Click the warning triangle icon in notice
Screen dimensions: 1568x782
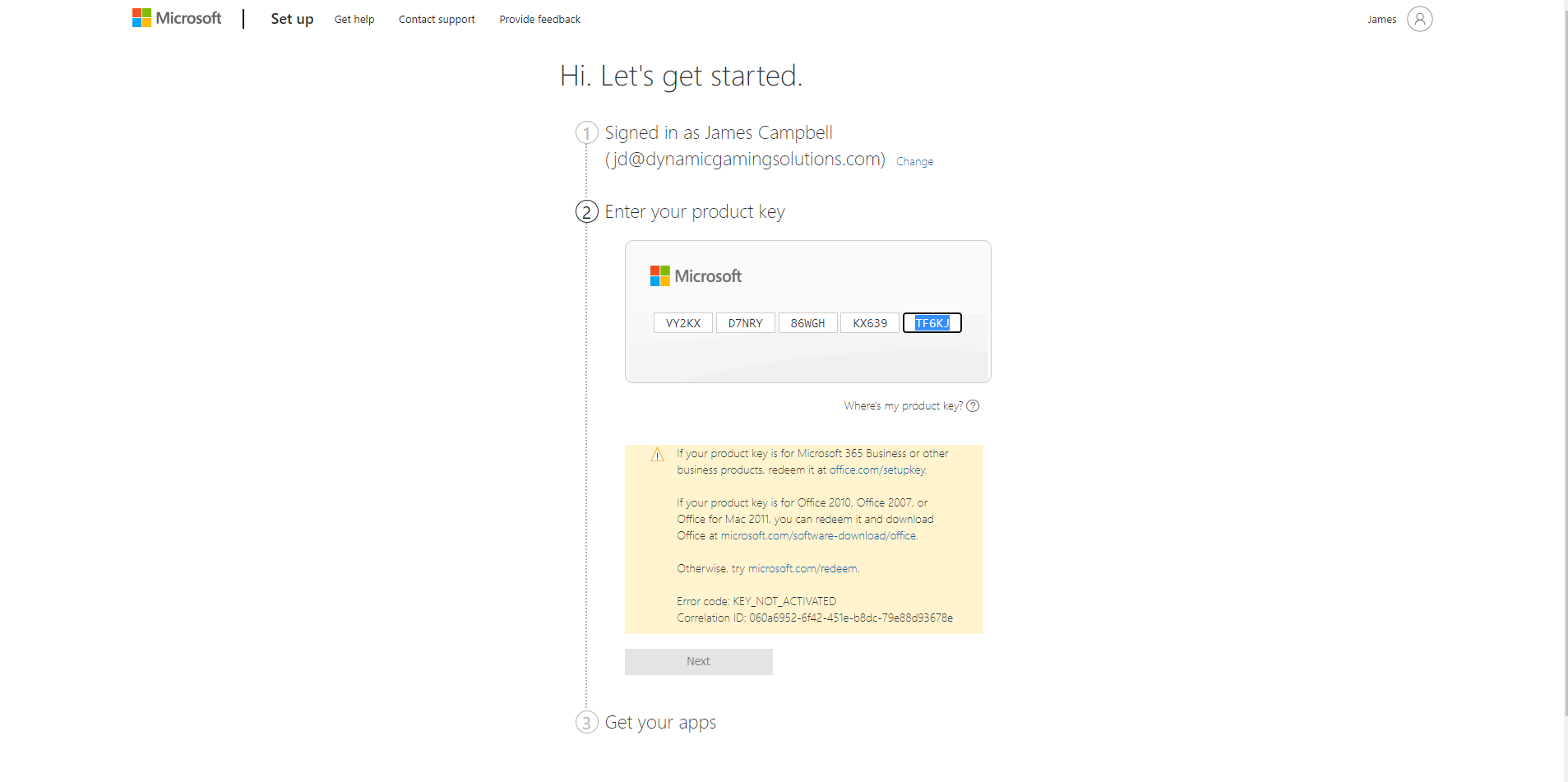pyautogui.click(x=657, y=455)
